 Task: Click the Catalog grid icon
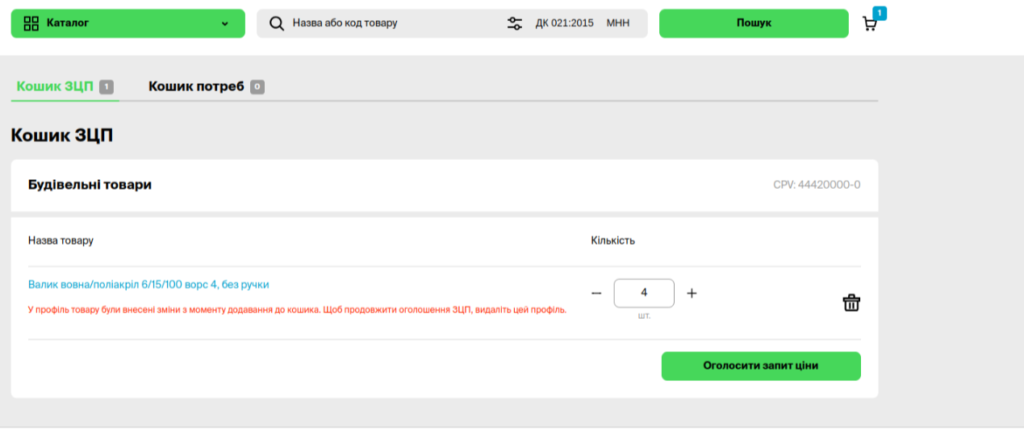point(31,23)
